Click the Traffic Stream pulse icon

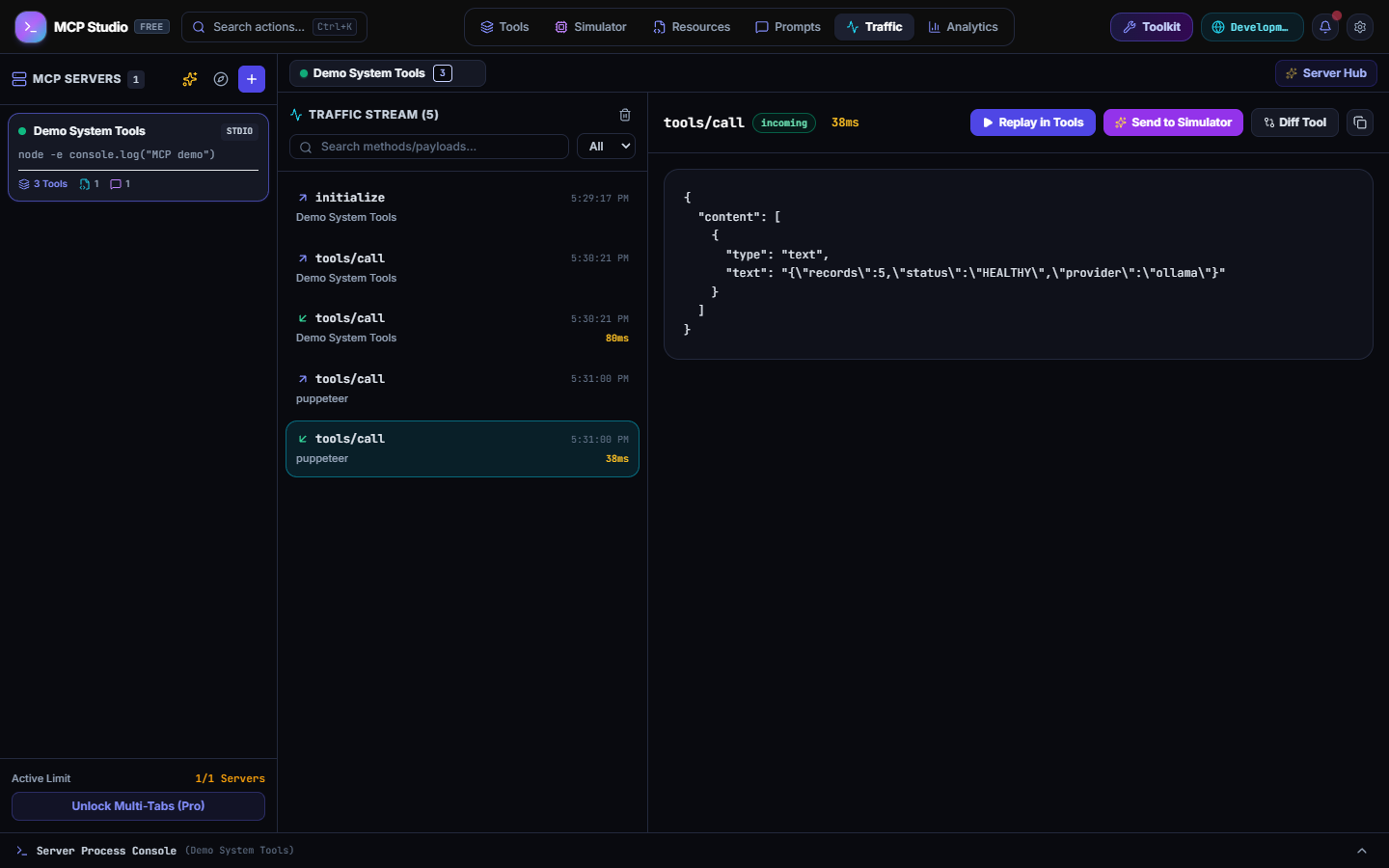click(x=296, y=115)
